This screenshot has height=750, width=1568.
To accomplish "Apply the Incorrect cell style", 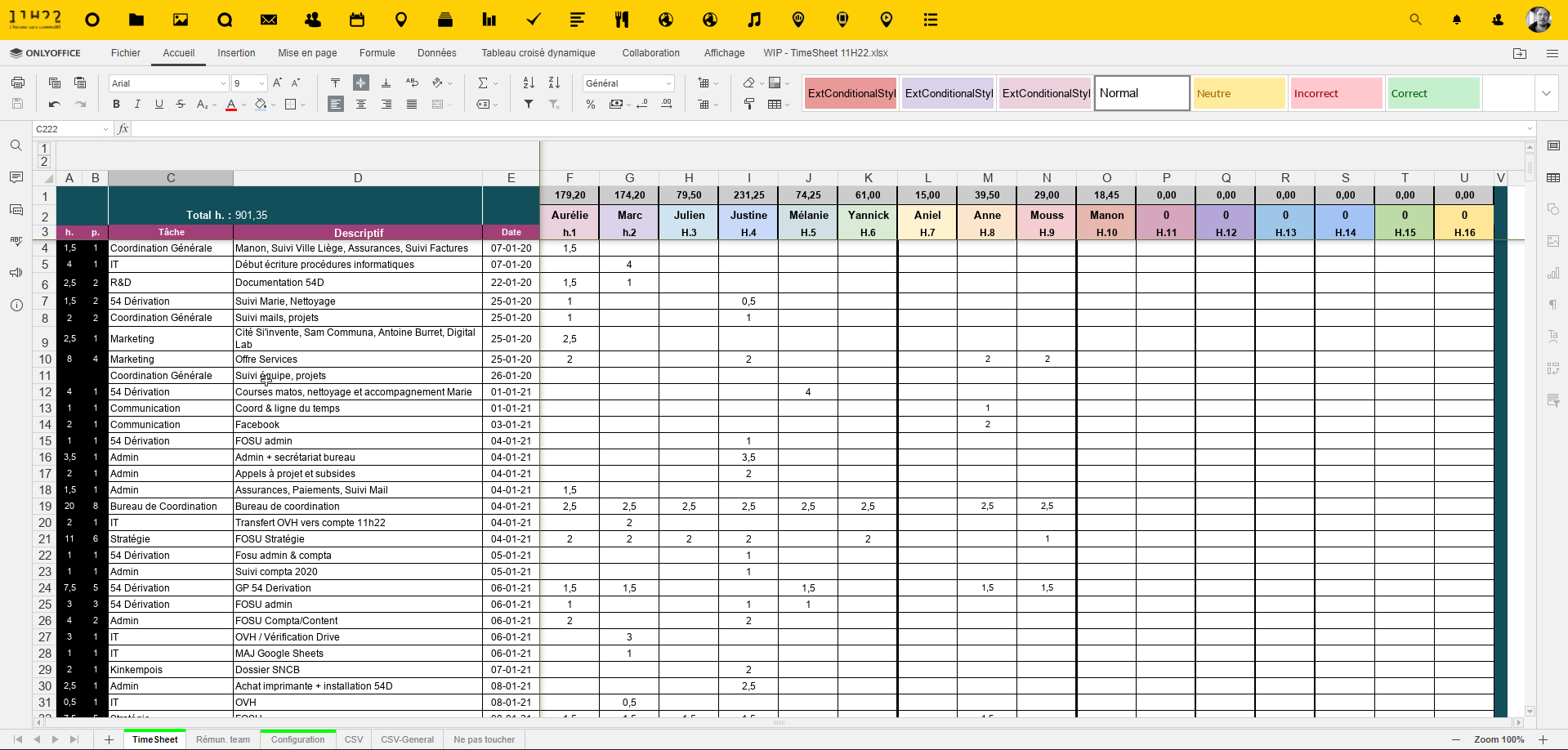I will point(1336,93).
